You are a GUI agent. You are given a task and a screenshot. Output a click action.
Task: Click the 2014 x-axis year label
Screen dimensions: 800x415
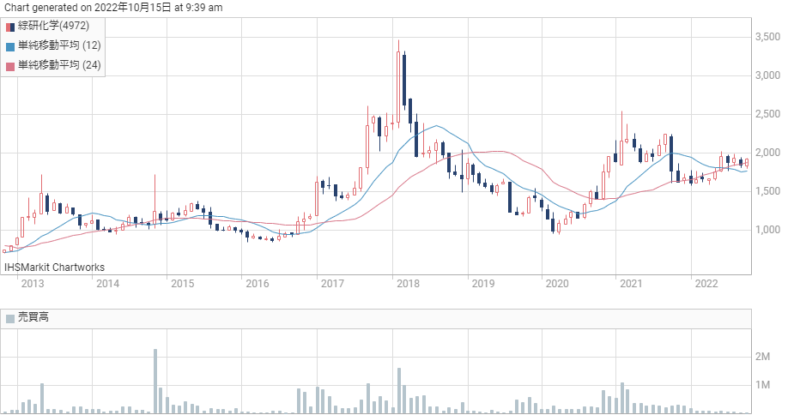(x=108, y=283)
